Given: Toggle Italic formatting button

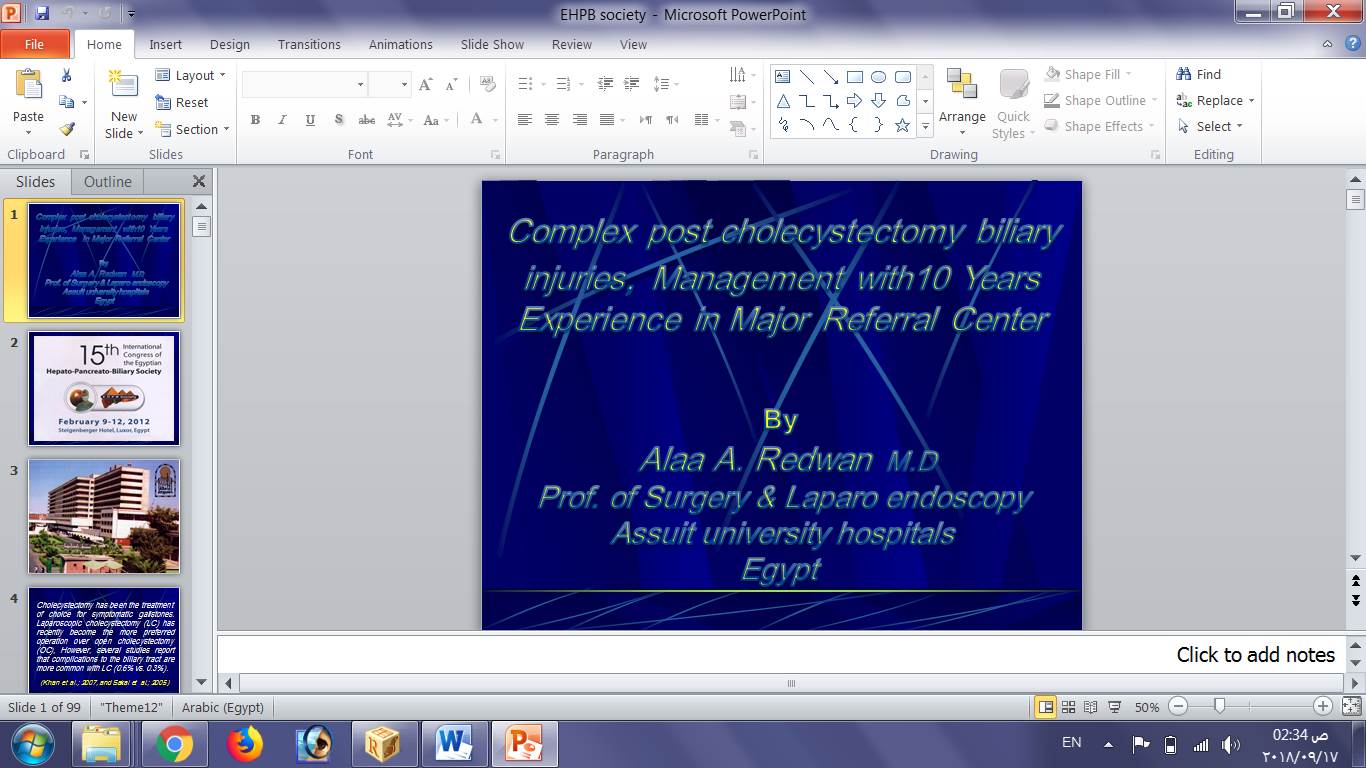Looking at the screenshot, I should tap(282, 120).
